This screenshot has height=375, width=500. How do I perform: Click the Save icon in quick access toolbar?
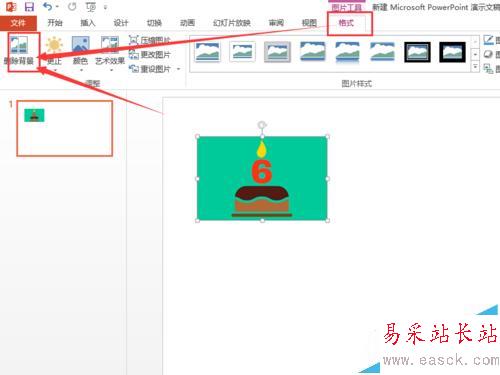pyautogui.click(x=29, y=7)
